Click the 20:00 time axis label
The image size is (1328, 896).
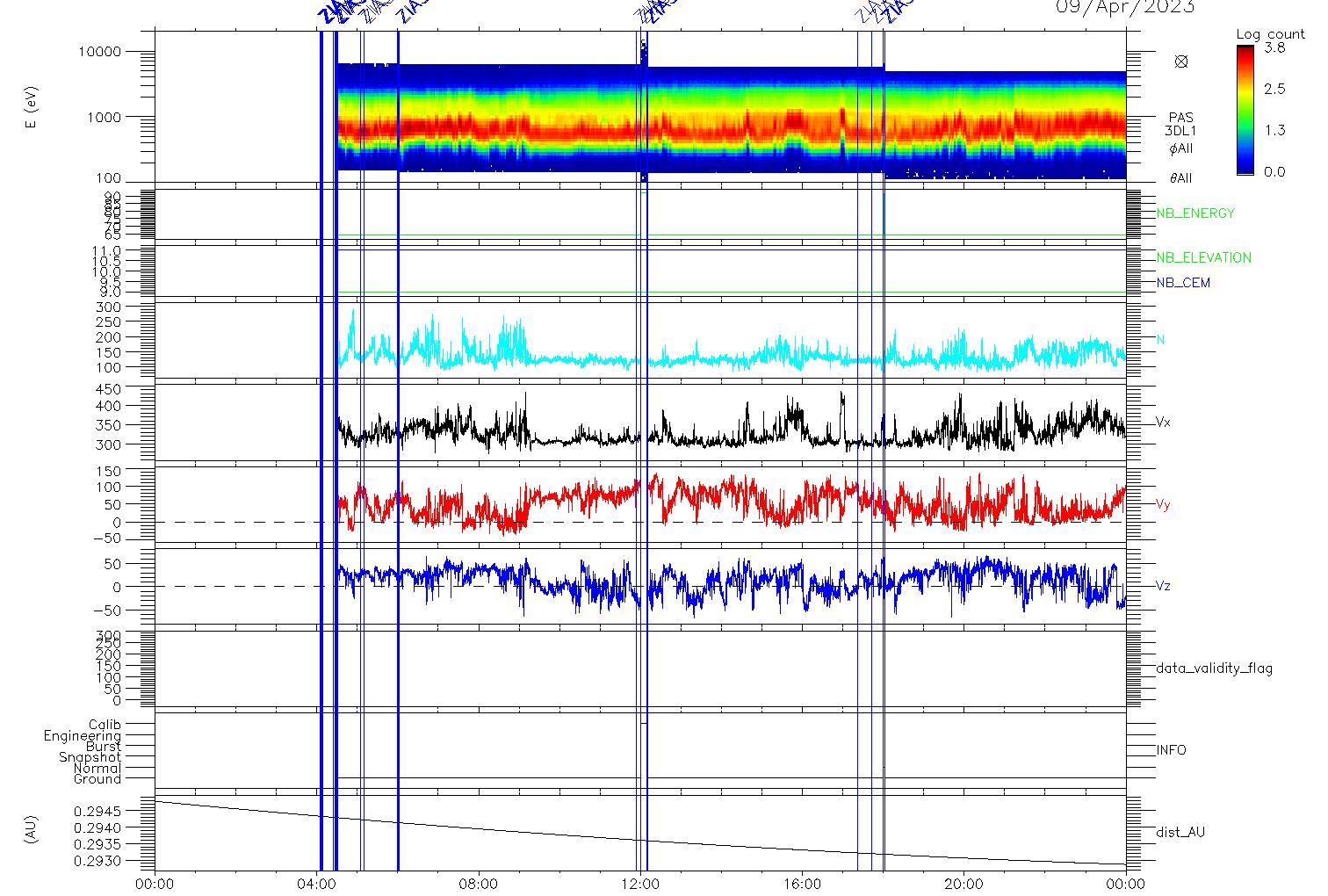tap(964, 884)
